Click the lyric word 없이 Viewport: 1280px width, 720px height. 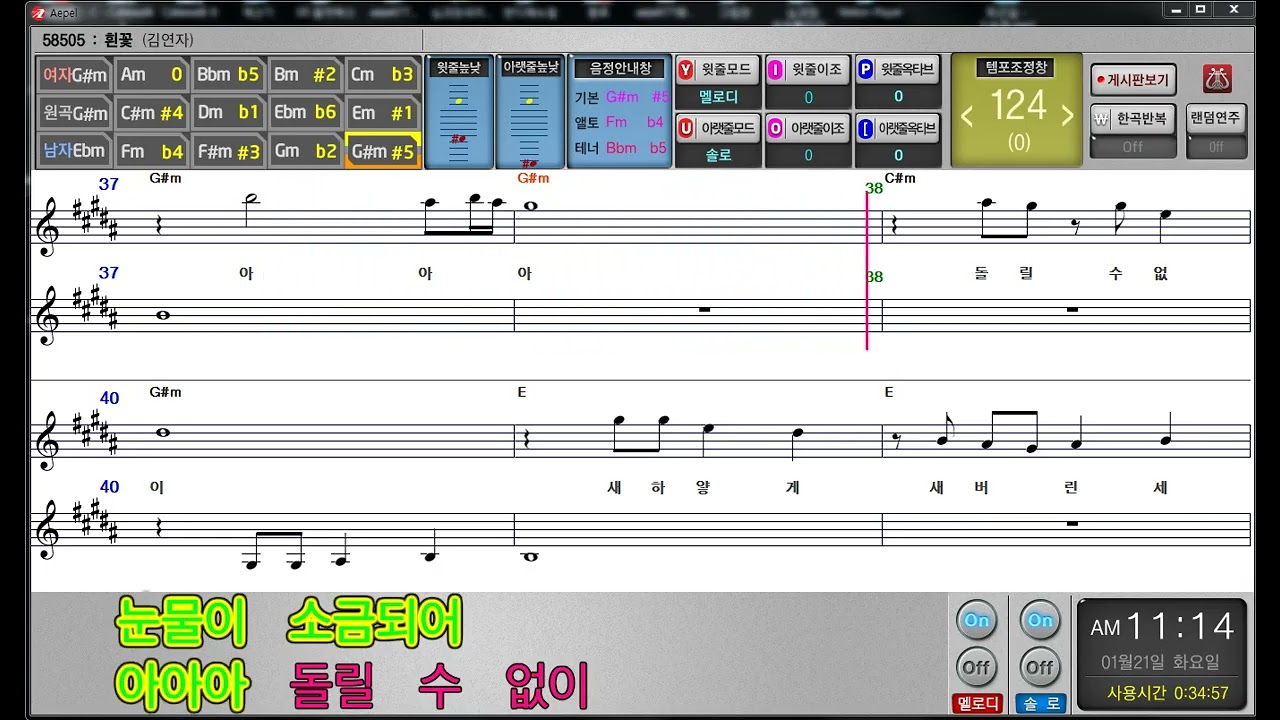tap(547, 686)
